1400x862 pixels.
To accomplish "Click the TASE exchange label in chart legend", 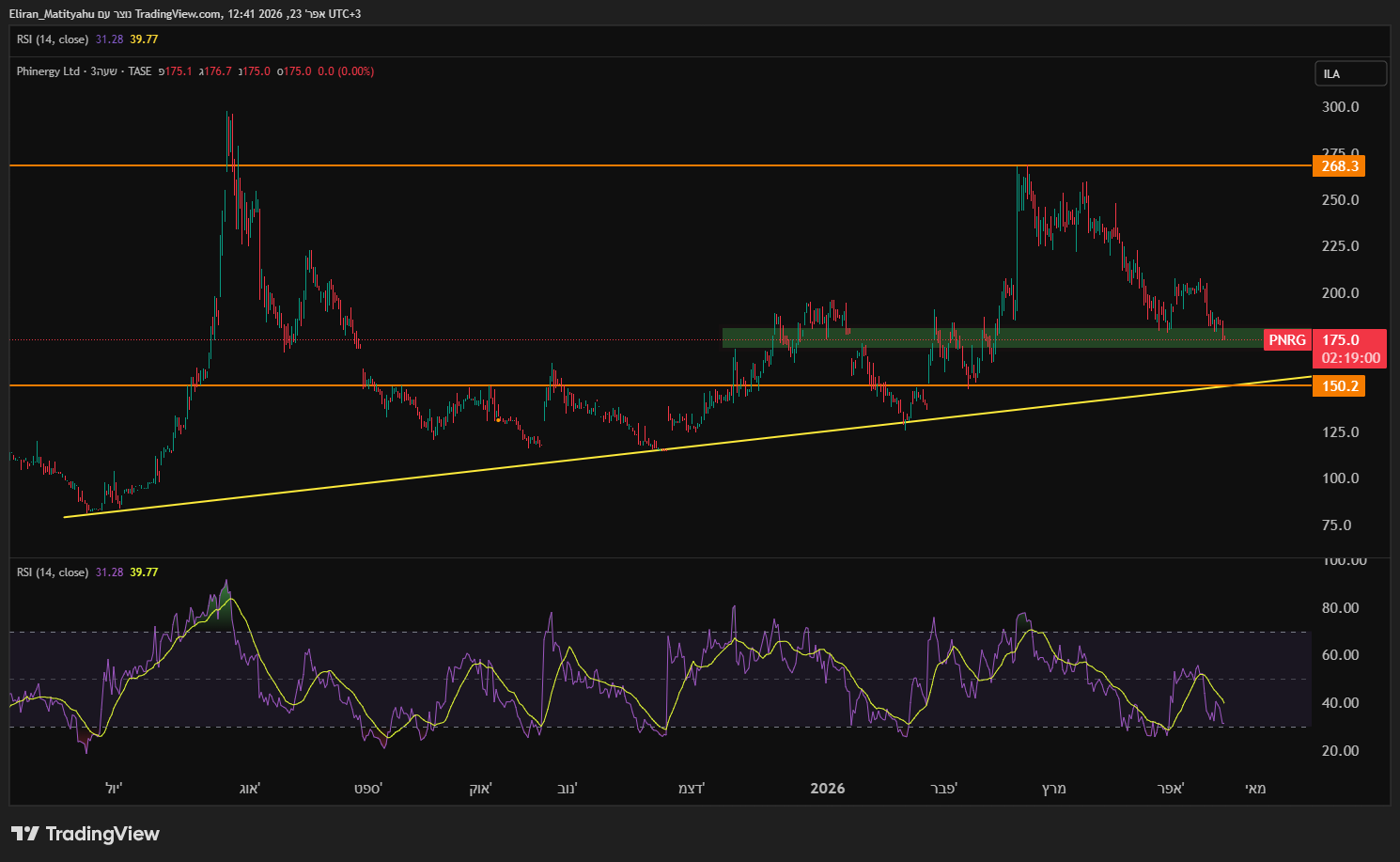I will click(x=140, y=71).
